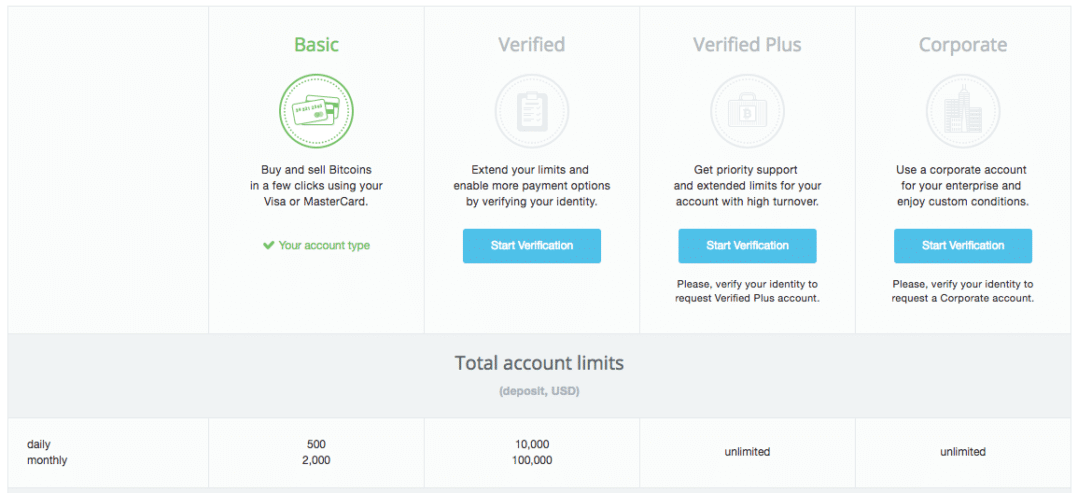Click the monthly limit row label
The height and width of the screenshot is (493, 1078).
tap(47, 460)
